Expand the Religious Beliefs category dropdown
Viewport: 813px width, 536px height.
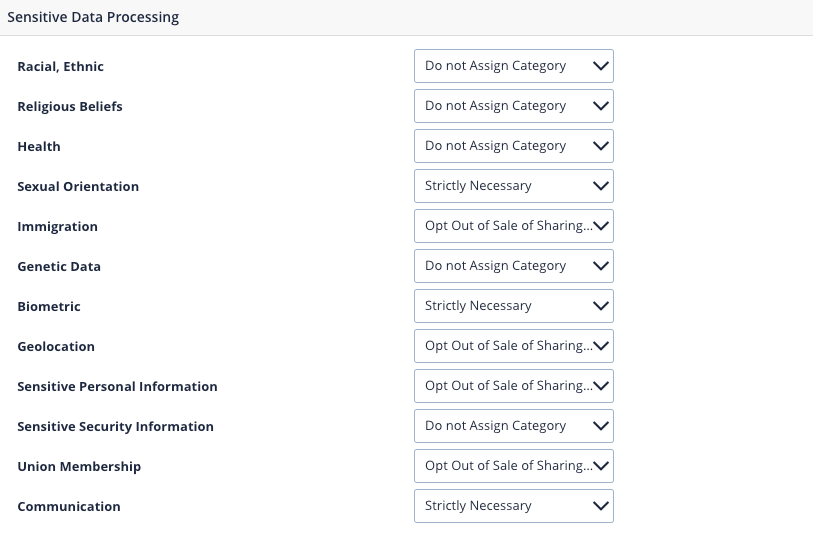point(513,106)
